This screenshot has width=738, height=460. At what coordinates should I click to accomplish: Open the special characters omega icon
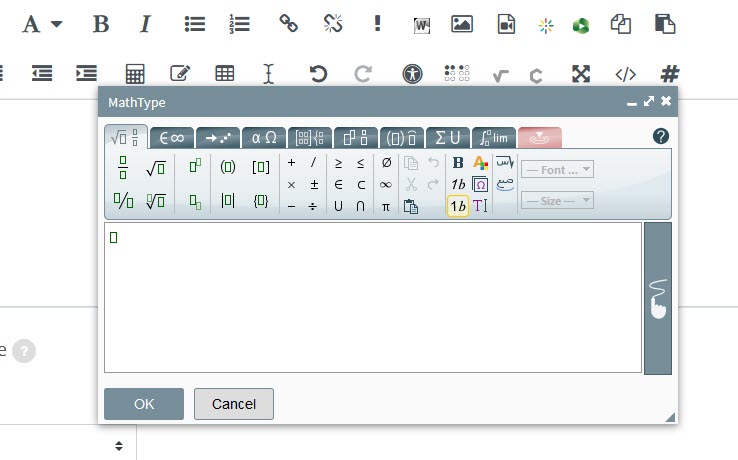480,185
